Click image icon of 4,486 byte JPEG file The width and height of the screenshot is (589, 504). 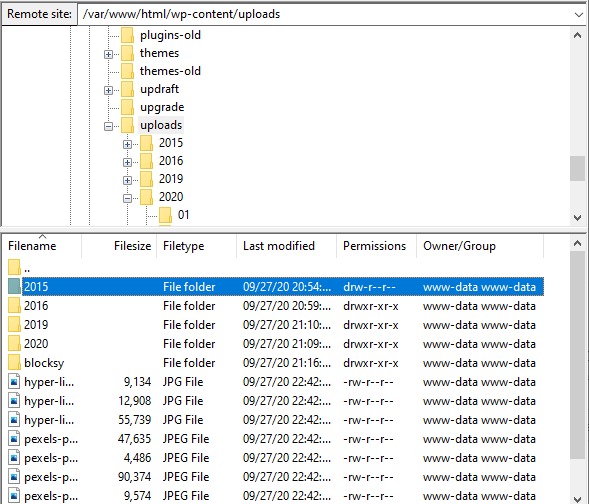click(x=14, y=458)
